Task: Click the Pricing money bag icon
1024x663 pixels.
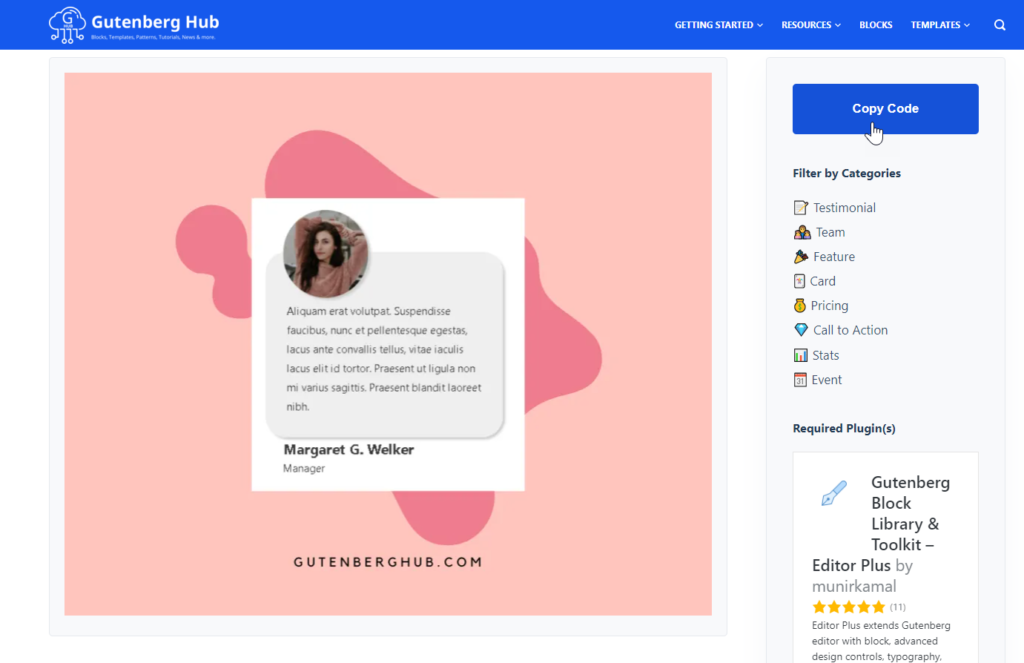Action: [800, 306]
